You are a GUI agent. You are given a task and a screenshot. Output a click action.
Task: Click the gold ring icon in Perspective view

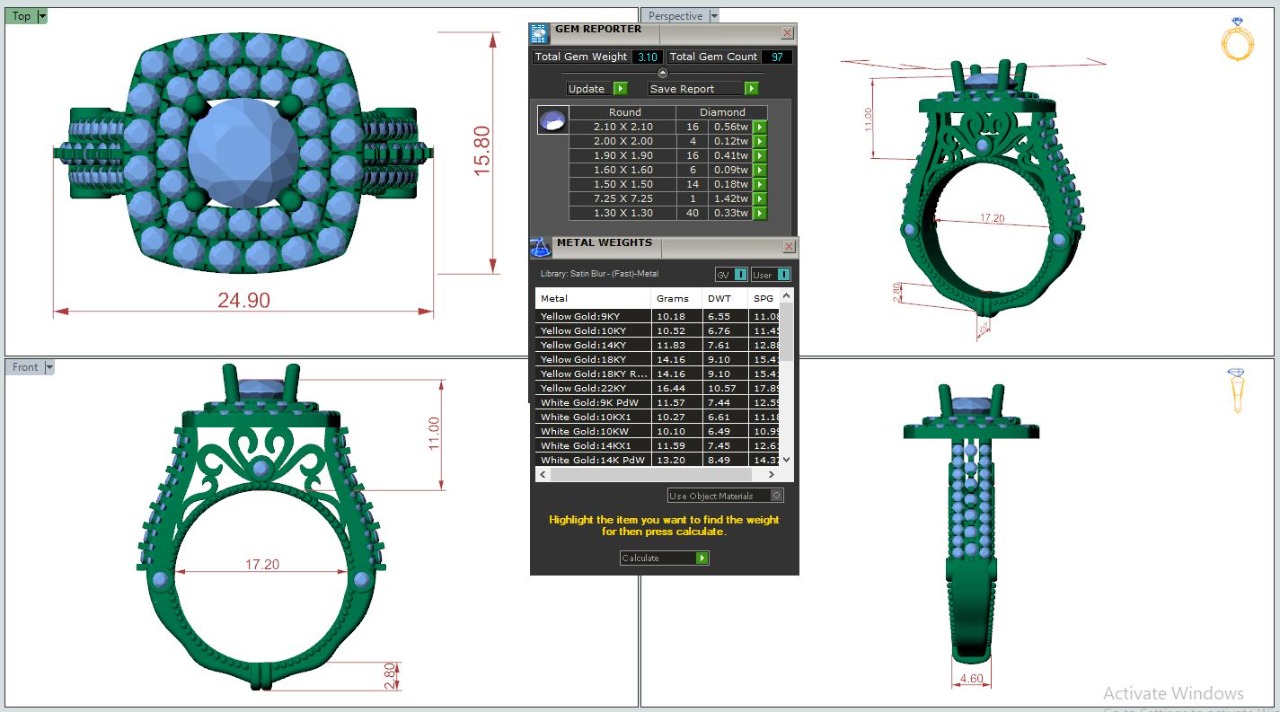coord(1237,40)
